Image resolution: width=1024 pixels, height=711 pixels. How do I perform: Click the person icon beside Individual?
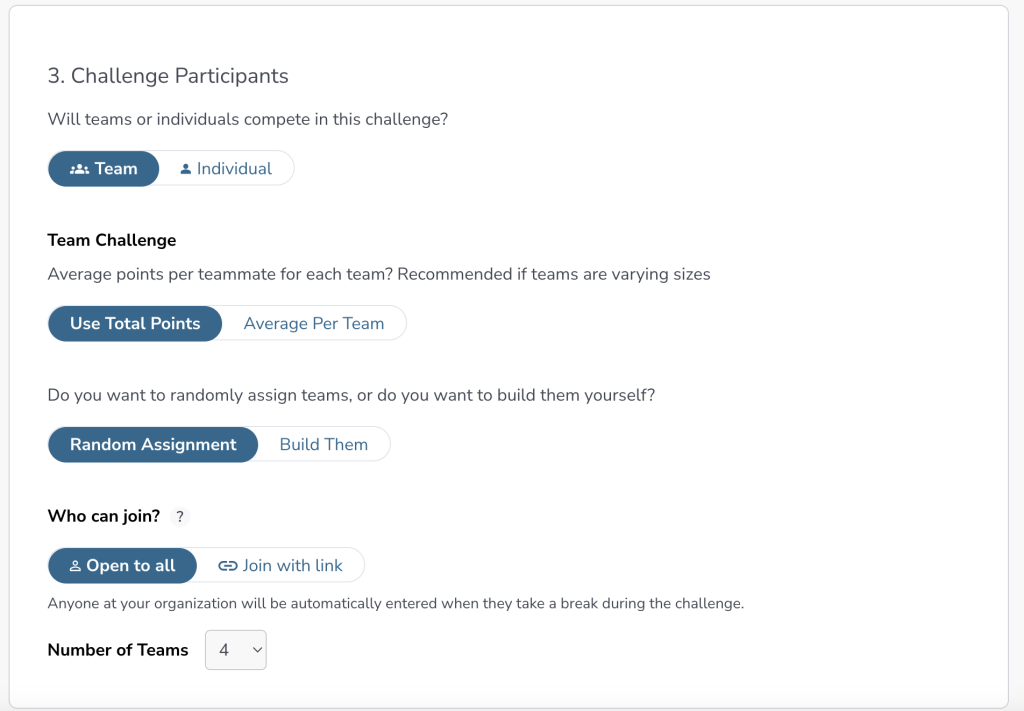pyautogui.click(x=185, y=169)
